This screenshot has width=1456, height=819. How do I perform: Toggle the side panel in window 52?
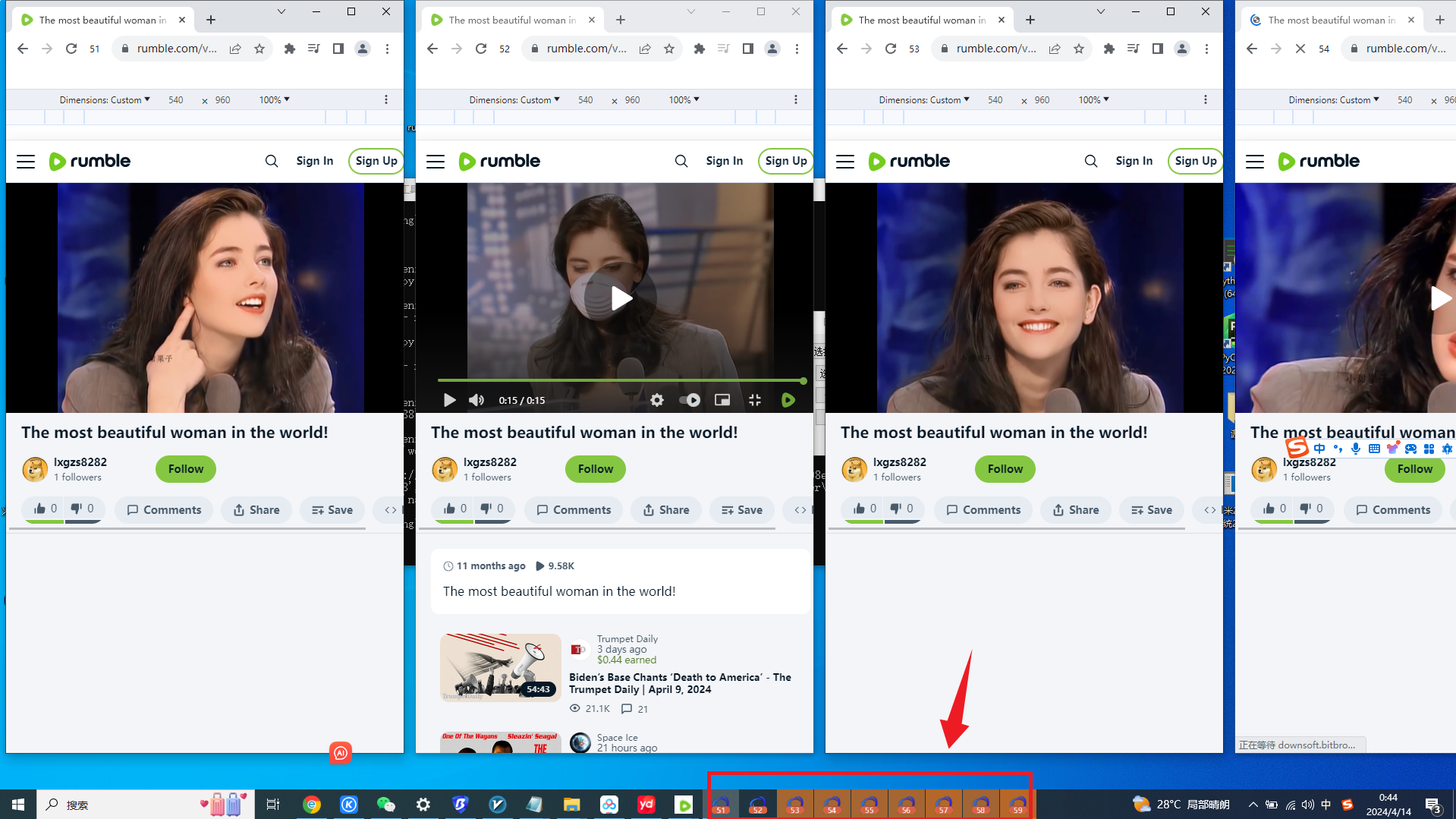coord(748,49)
